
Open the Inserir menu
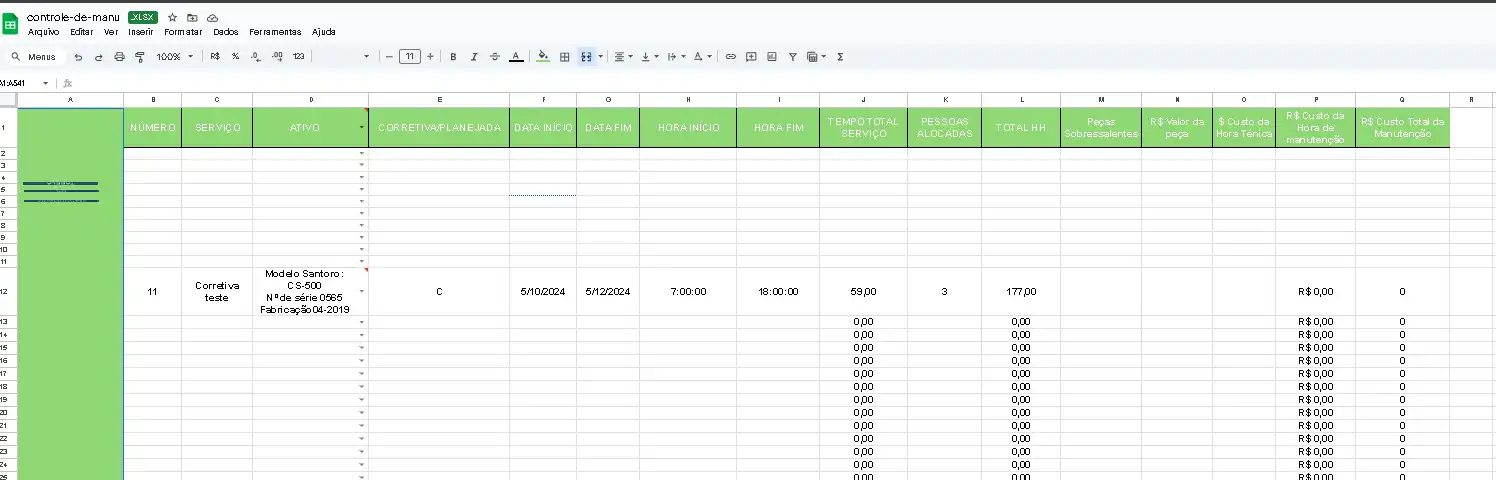(x=141, y=32)
